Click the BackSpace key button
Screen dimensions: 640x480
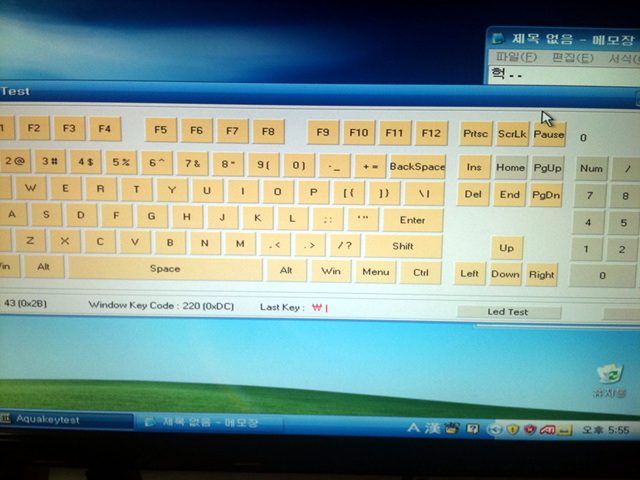point(417,166)
